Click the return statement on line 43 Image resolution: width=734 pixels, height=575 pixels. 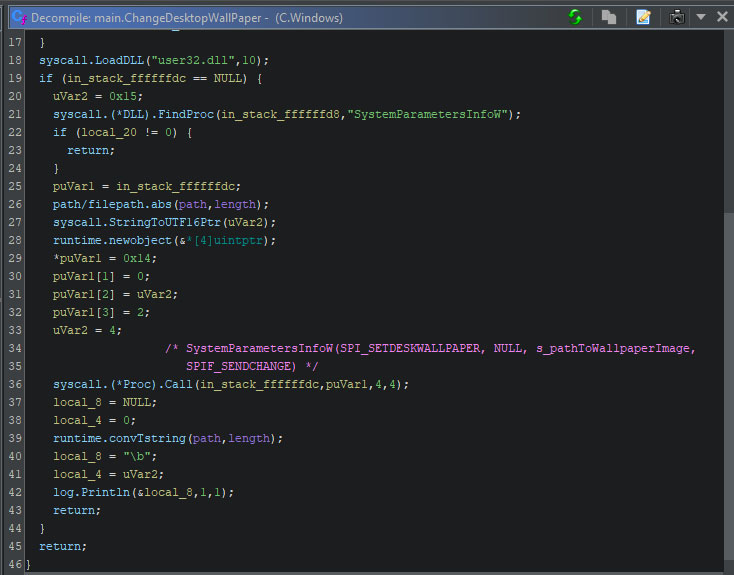click(77, 510)
